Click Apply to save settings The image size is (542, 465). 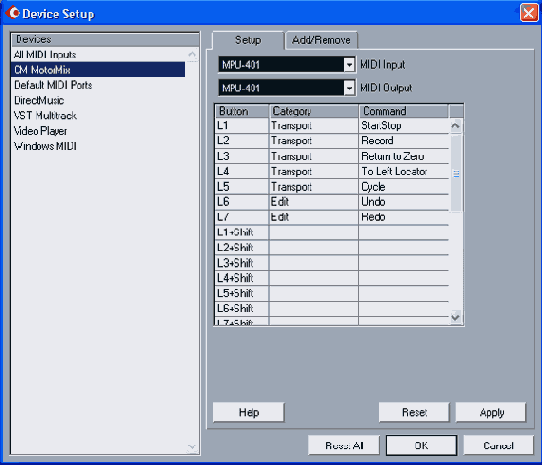pyautogui.click(x=491, y=412)
